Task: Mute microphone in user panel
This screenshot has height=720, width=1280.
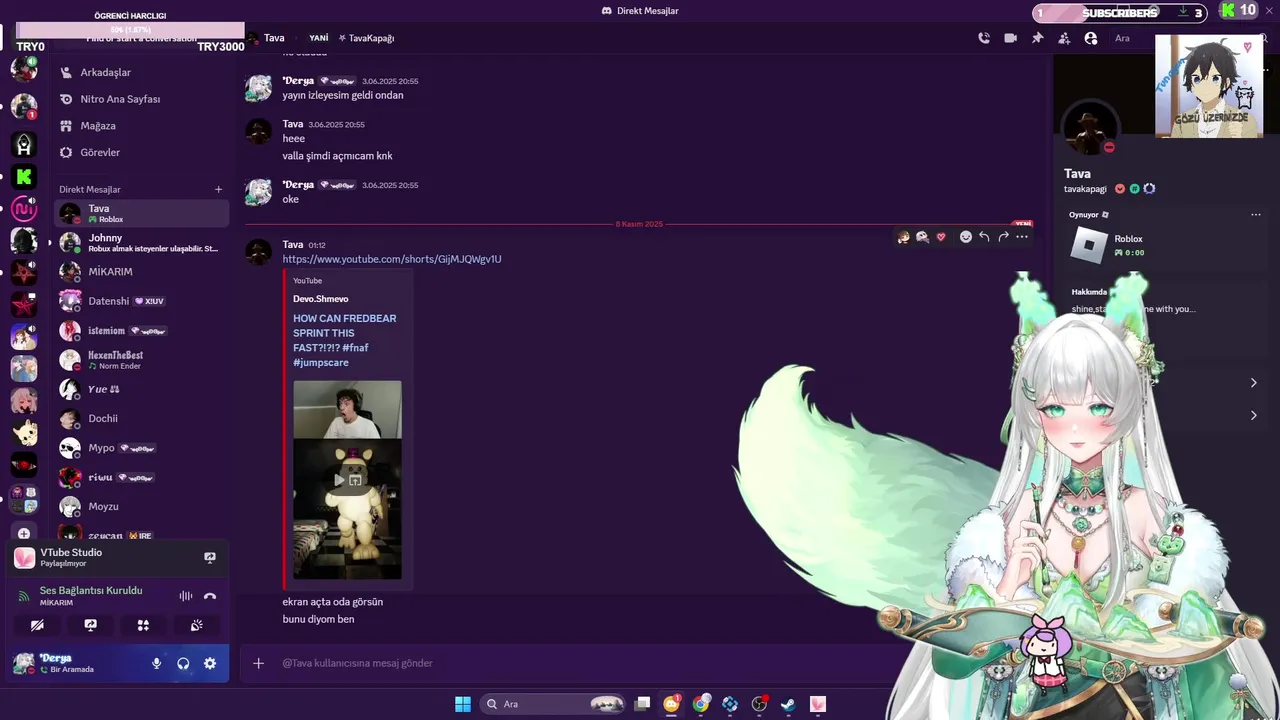Action: [x=157, y=663]
